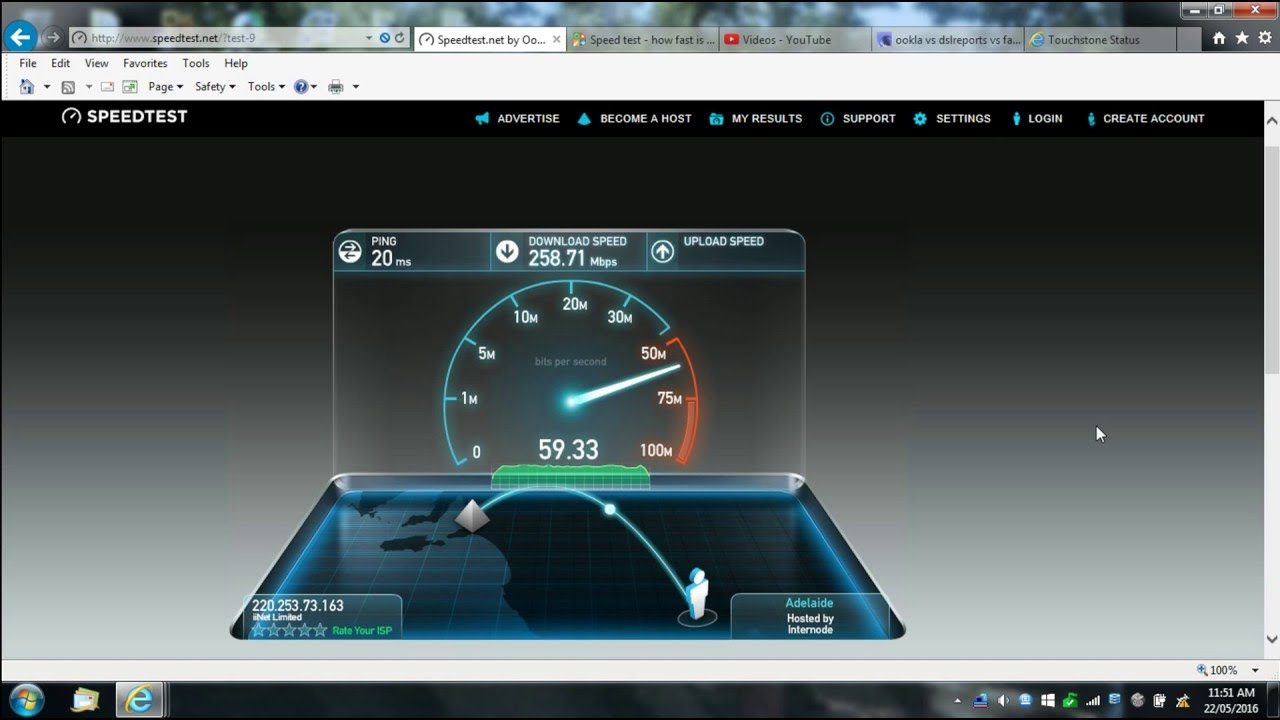The height and width of the screenshot is (720, 1280).
Task: Go back with the browser back arrow
Action: click(x=20, y=38)
